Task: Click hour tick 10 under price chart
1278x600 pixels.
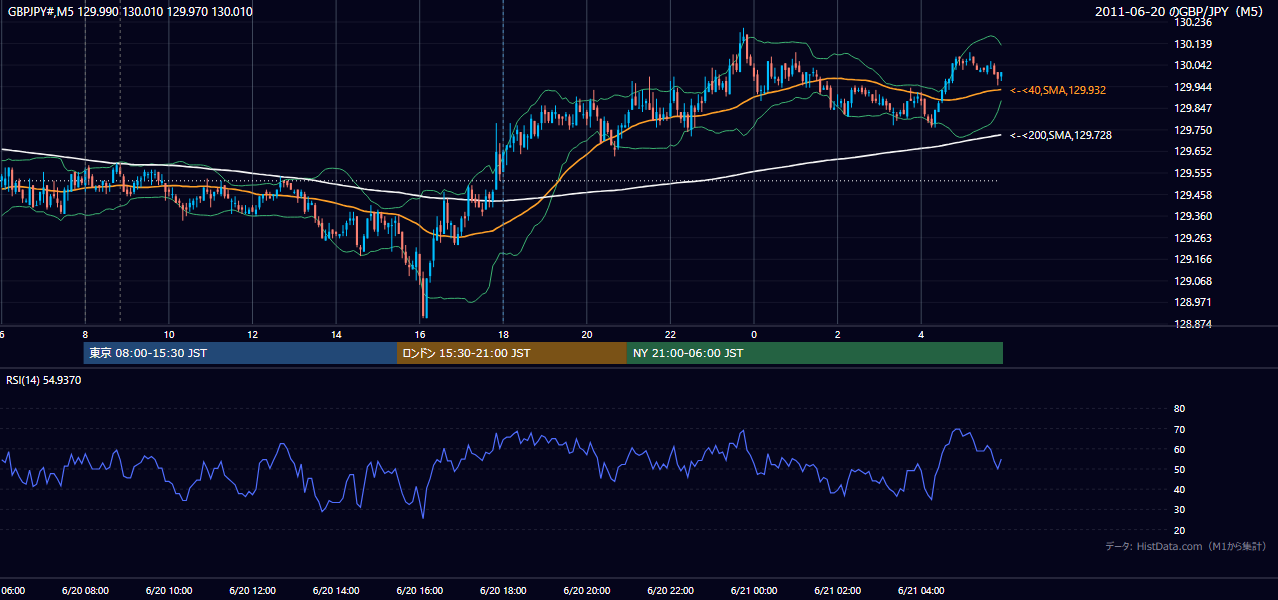Action: 169,334
